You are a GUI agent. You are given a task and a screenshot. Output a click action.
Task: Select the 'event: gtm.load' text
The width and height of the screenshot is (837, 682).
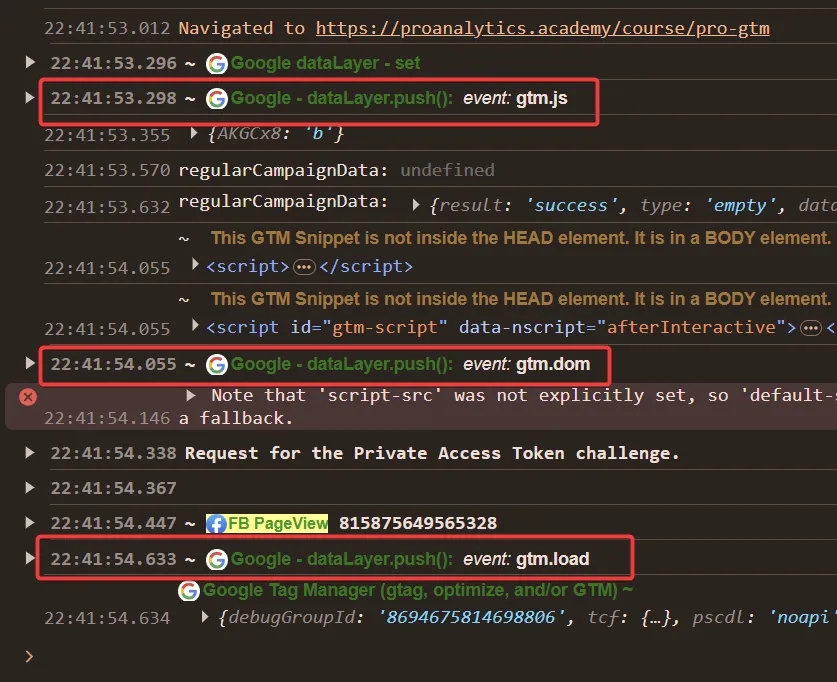(526, 559)
